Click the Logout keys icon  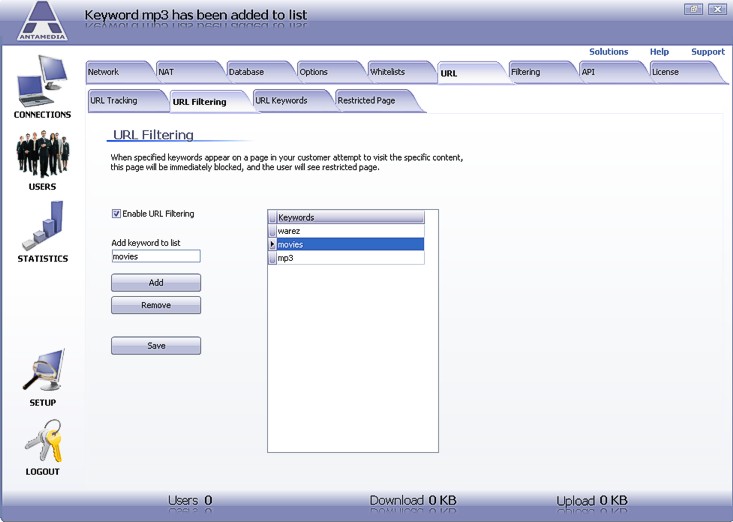42,442
